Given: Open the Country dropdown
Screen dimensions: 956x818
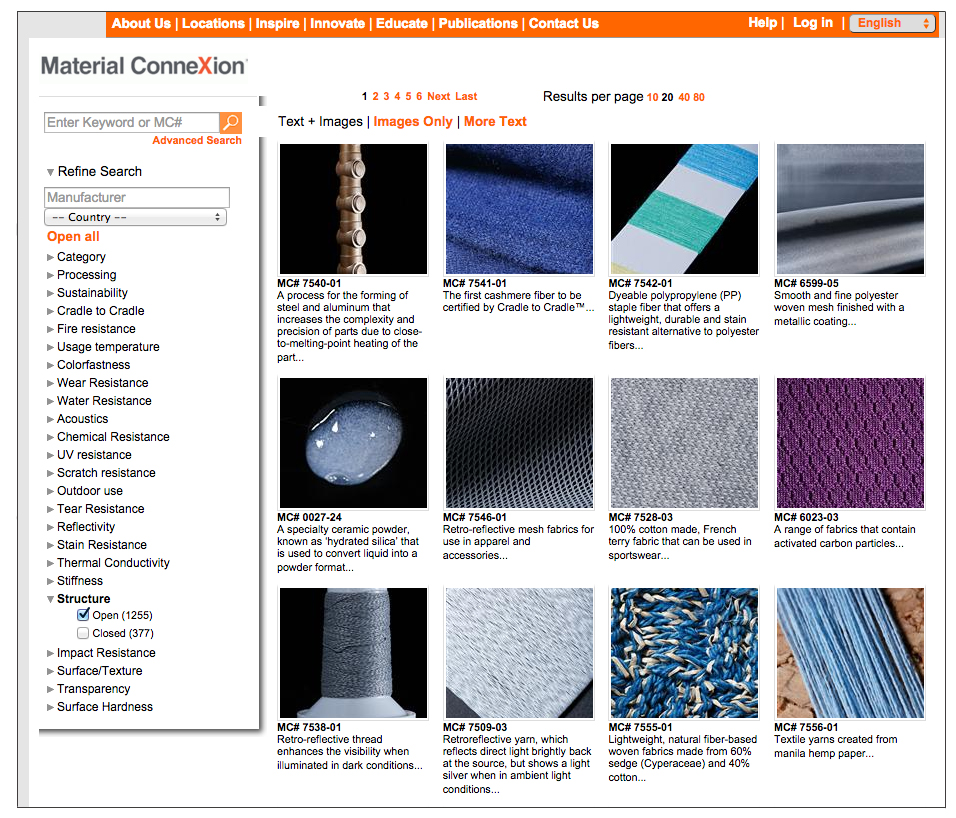Looking at the screenshot, I should 136,217.
